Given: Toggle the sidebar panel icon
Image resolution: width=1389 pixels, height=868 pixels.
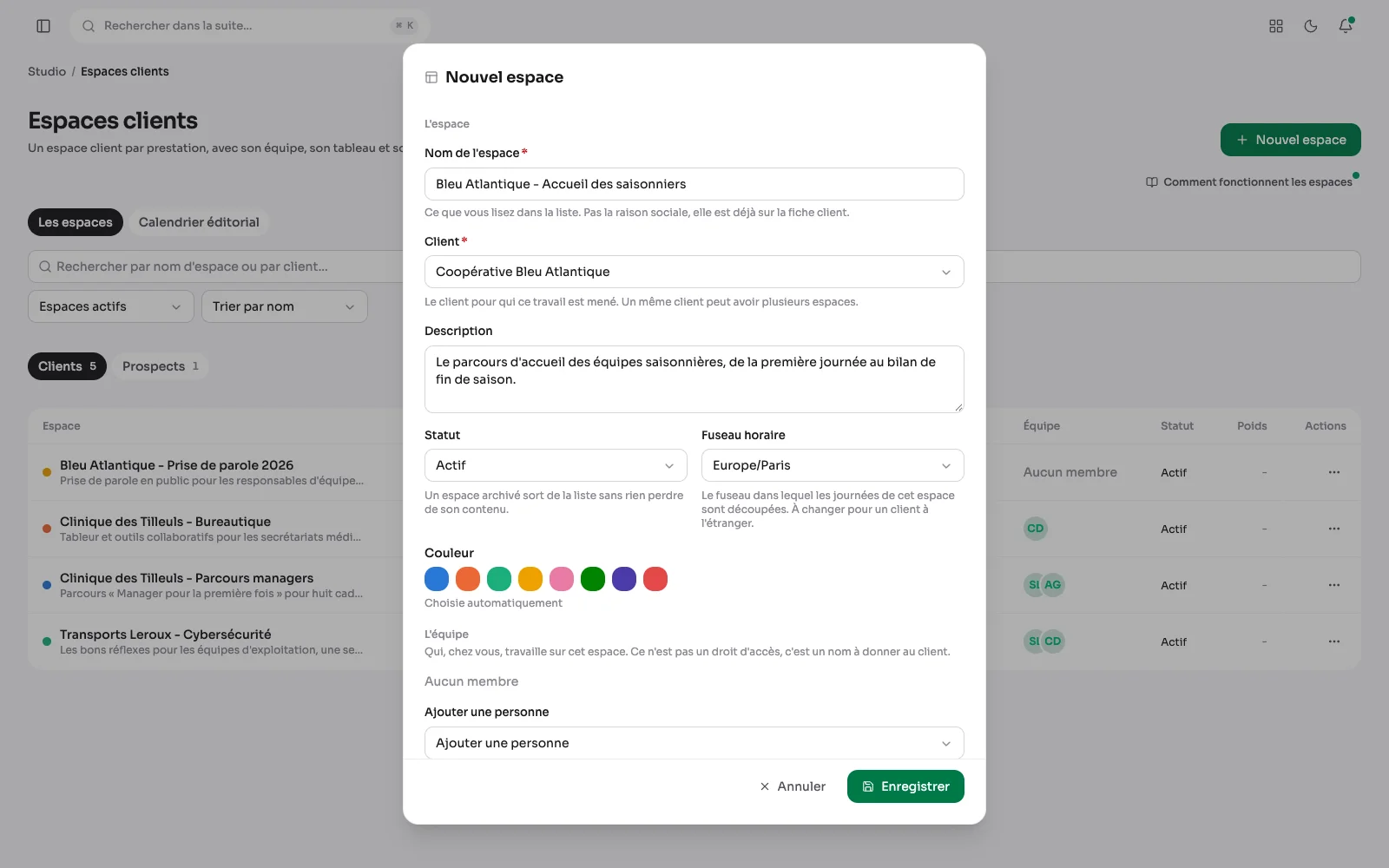Looking at the screenshot, I should point(43,26).
